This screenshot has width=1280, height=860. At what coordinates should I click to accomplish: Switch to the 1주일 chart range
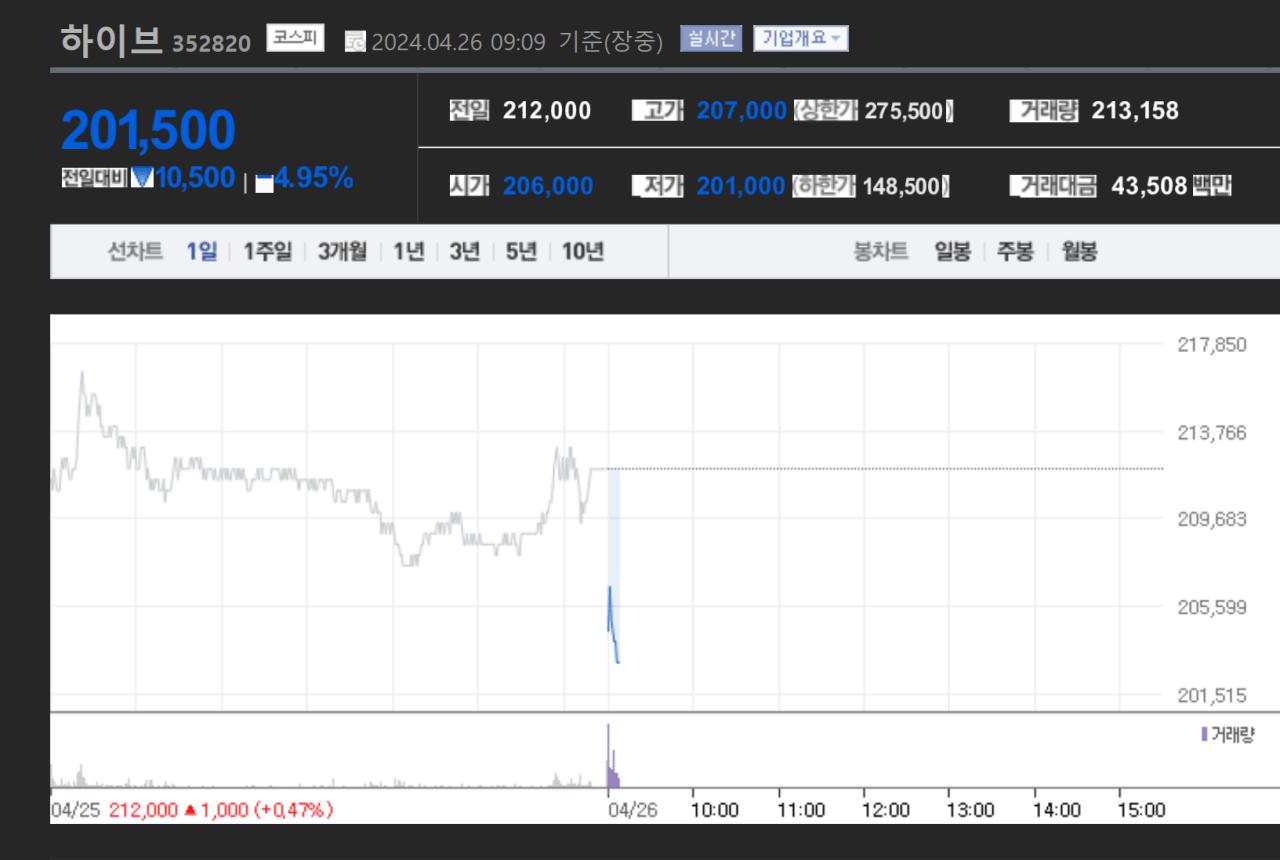267,252
